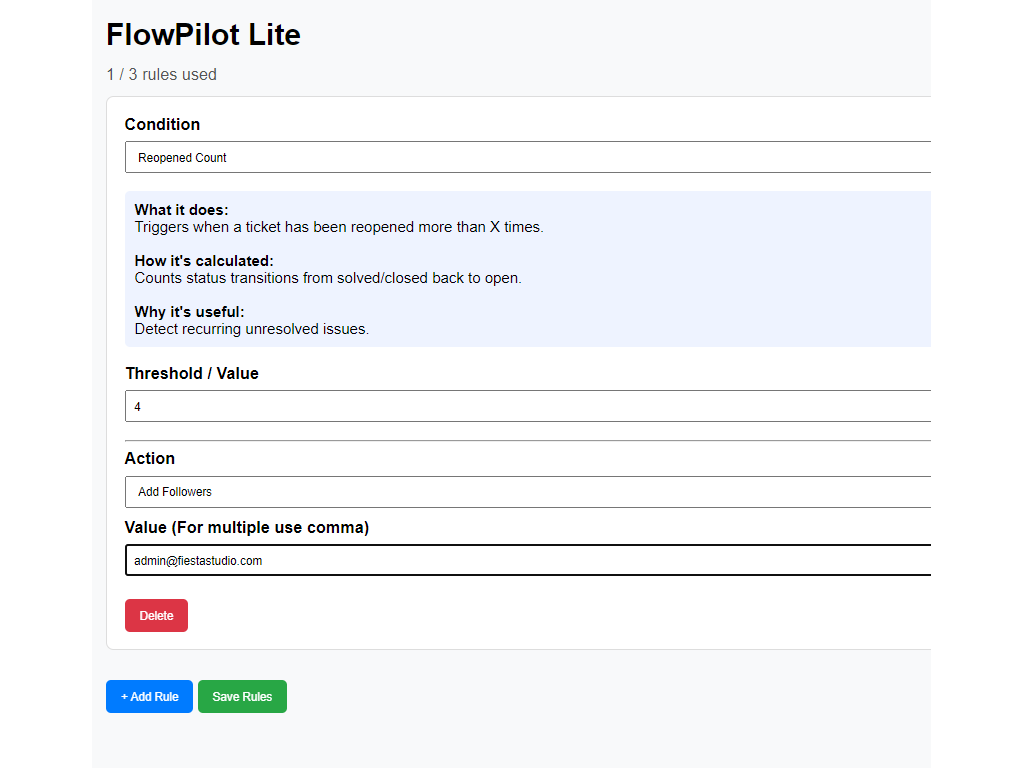Expand the Condition selector to change the trigger
The image size is (1024, 768).
527,157
